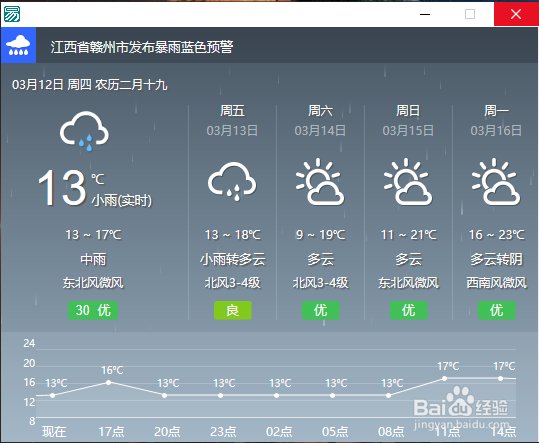Click the 西南风微风 wind text

(x=497, y=283)
